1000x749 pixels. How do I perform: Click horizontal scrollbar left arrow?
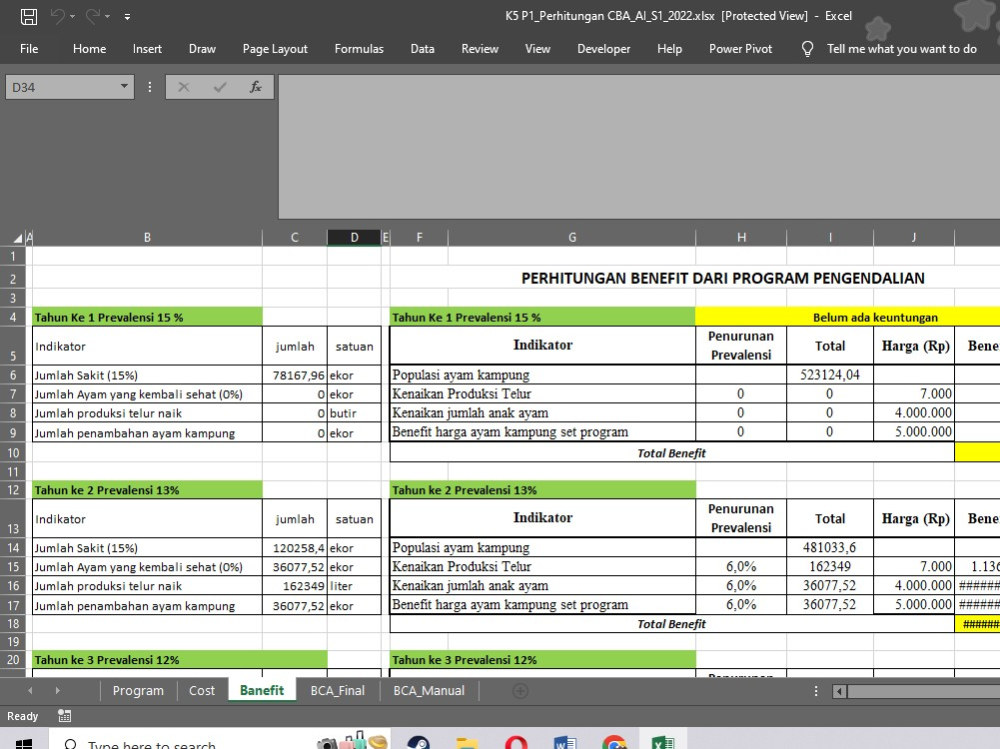tap(840, 691)
